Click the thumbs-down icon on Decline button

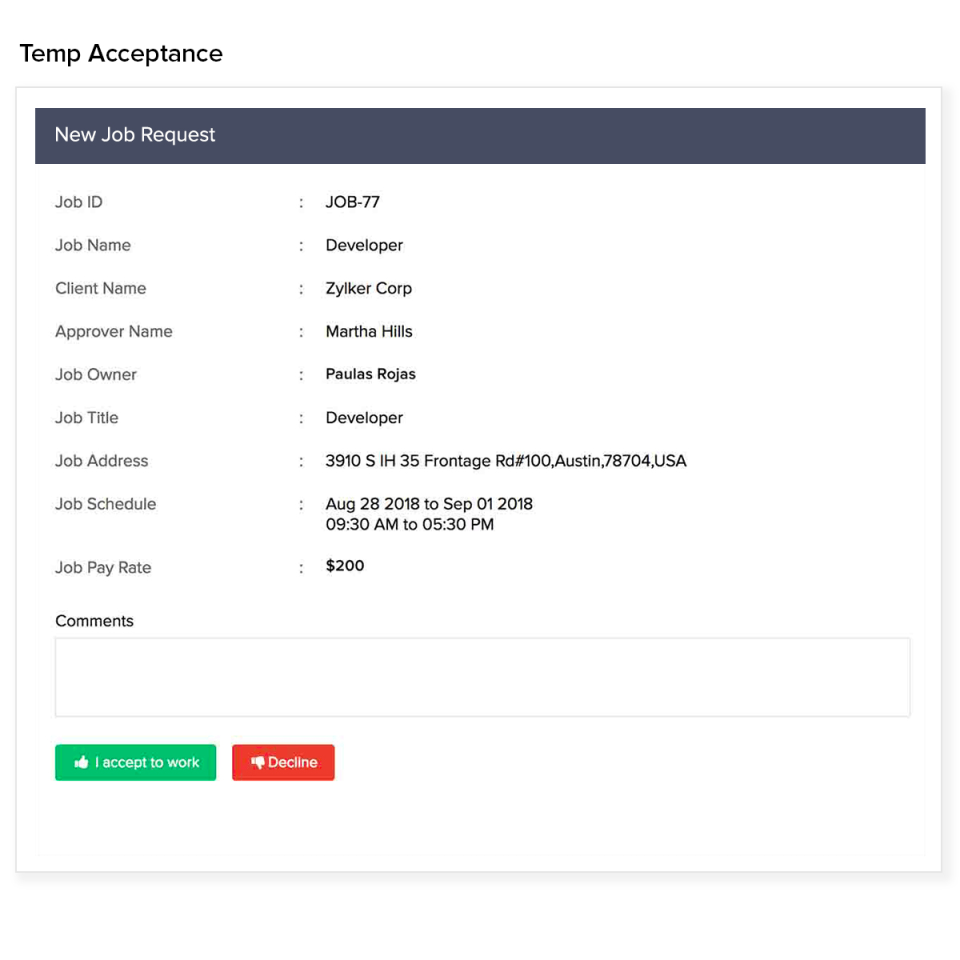click(x=259, y=762)
